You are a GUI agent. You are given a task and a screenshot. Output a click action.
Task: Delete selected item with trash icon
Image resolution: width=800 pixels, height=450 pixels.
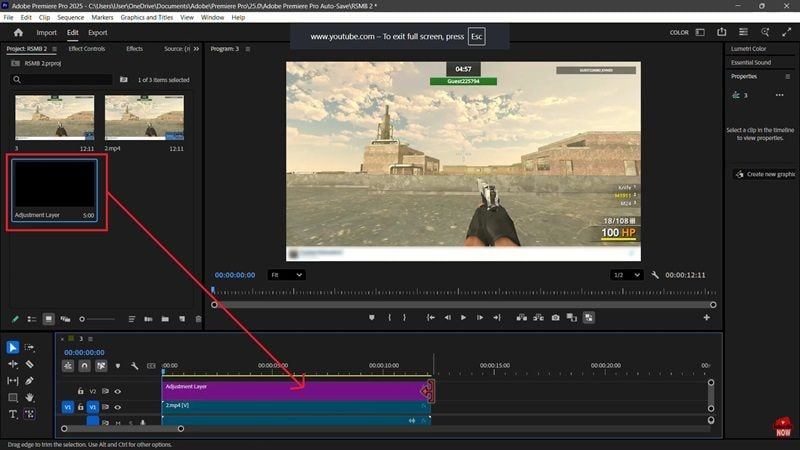198,319
